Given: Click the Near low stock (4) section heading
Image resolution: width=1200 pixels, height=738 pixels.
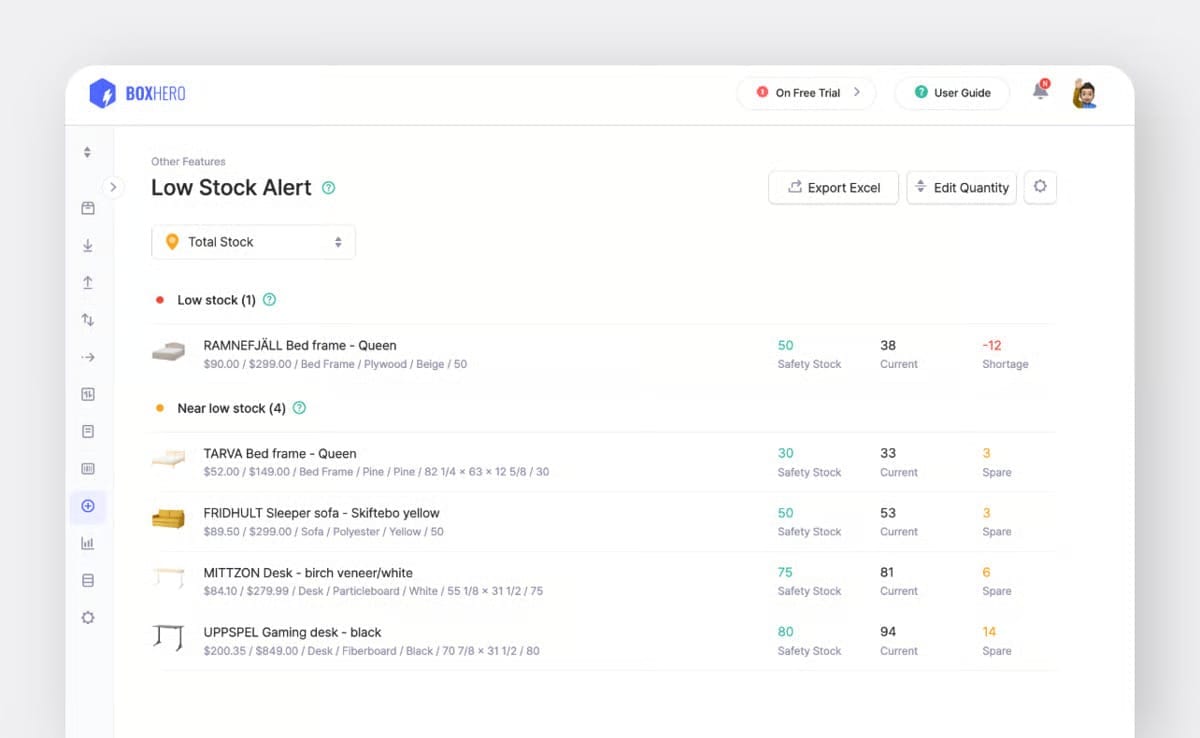Looking at the screenshot, I should (x=231, y=408).
